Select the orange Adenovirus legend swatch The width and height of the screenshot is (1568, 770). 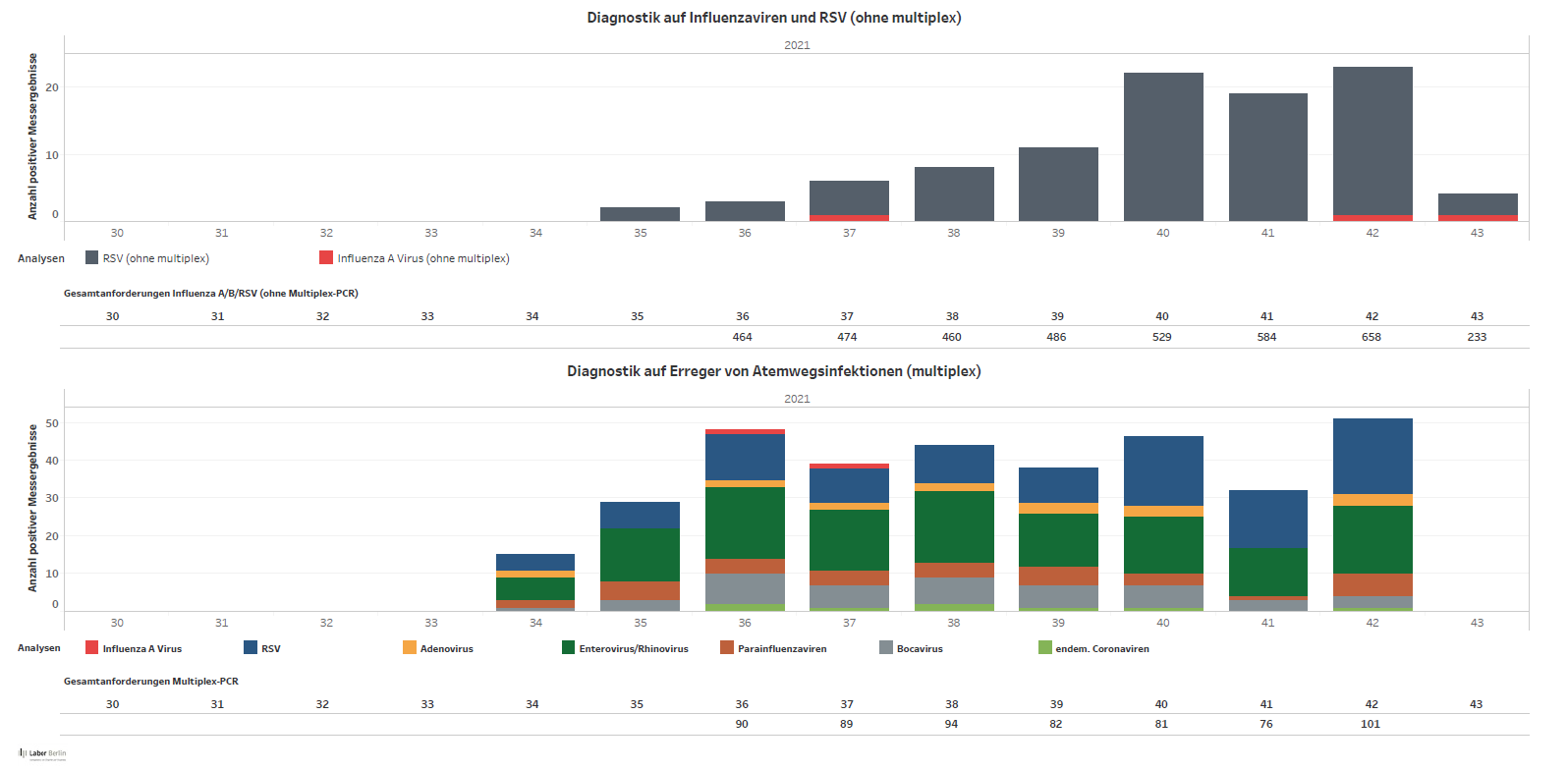410,648
